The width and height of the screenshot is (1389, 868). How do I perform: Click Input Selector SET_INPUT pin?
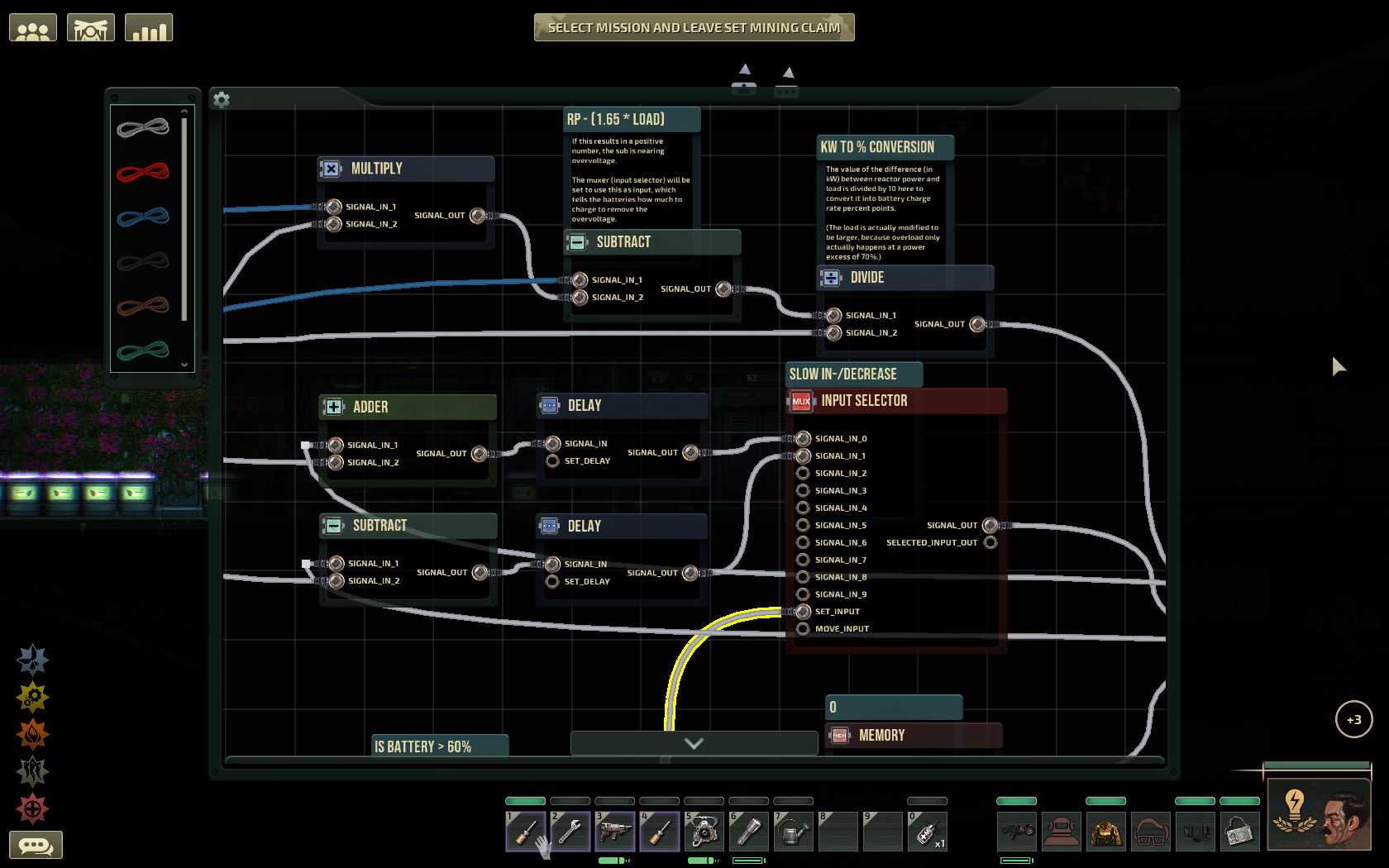pos(803,612)
